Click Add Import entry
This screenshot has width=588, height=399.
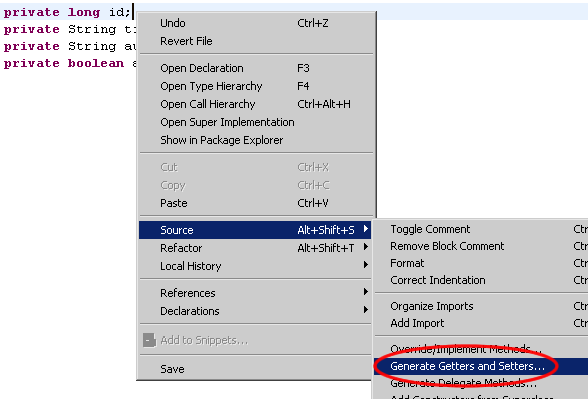pos(481,323)
